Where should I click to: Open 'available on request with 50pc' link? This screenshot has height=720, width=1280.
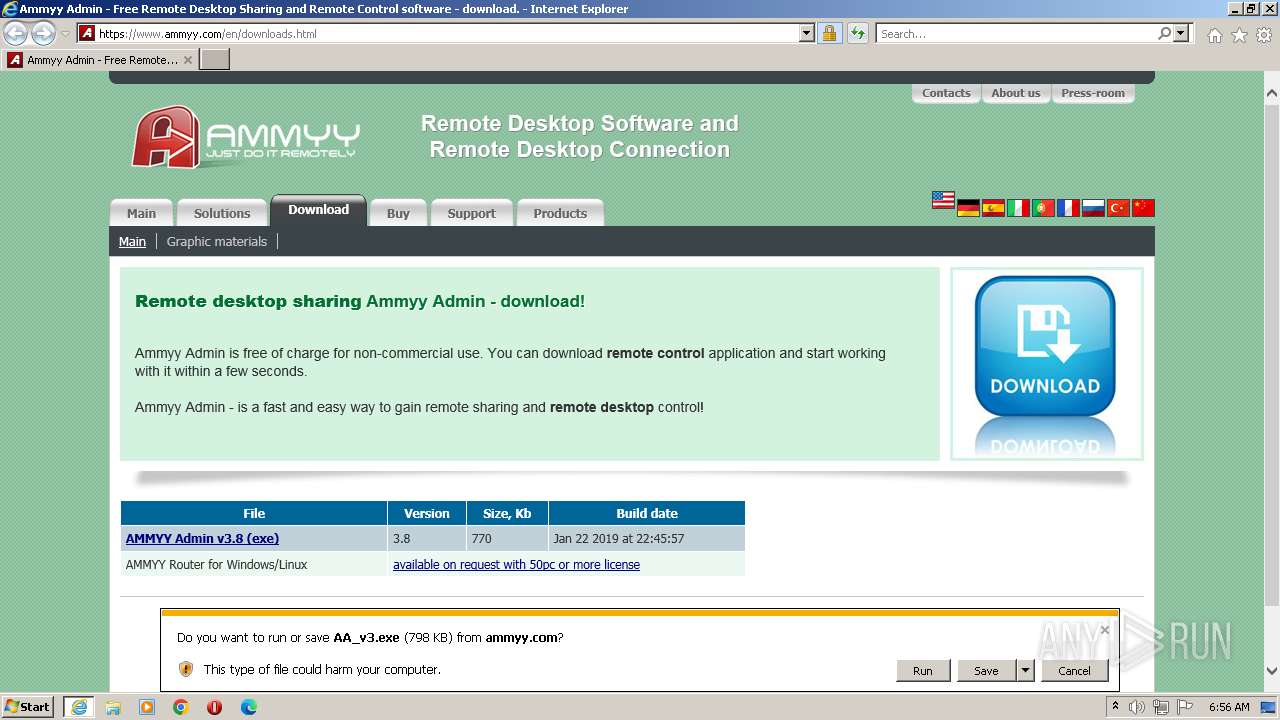[x=516, y=565]
